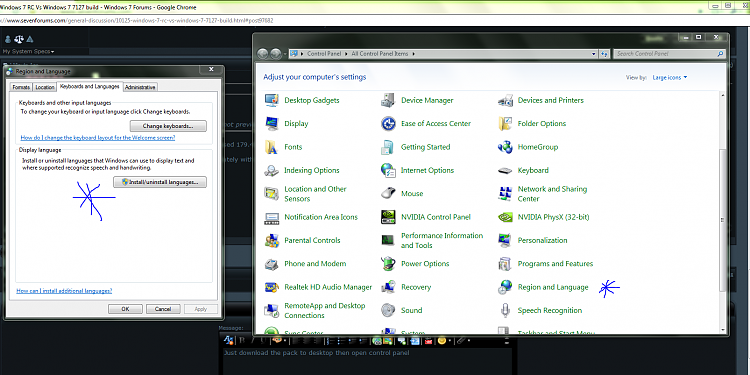
Task: Open the Recovery icon
Action: click(x=388, y=287)
